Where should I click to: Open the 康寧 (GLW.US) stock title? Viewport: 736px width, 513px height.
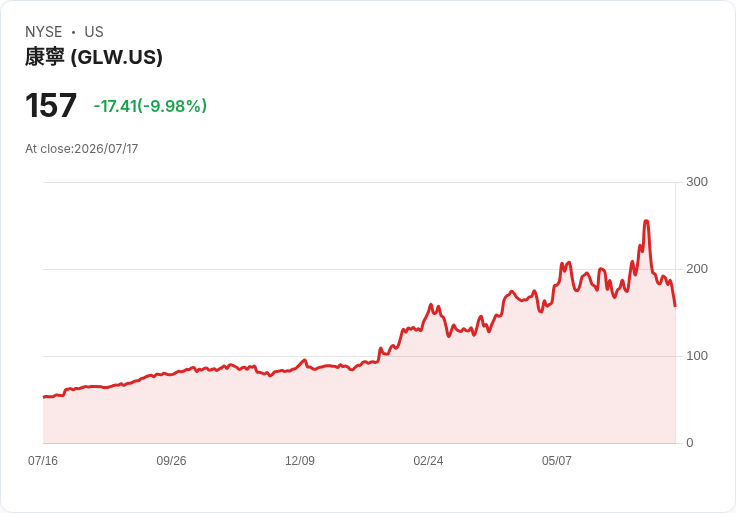pos(94,57)
